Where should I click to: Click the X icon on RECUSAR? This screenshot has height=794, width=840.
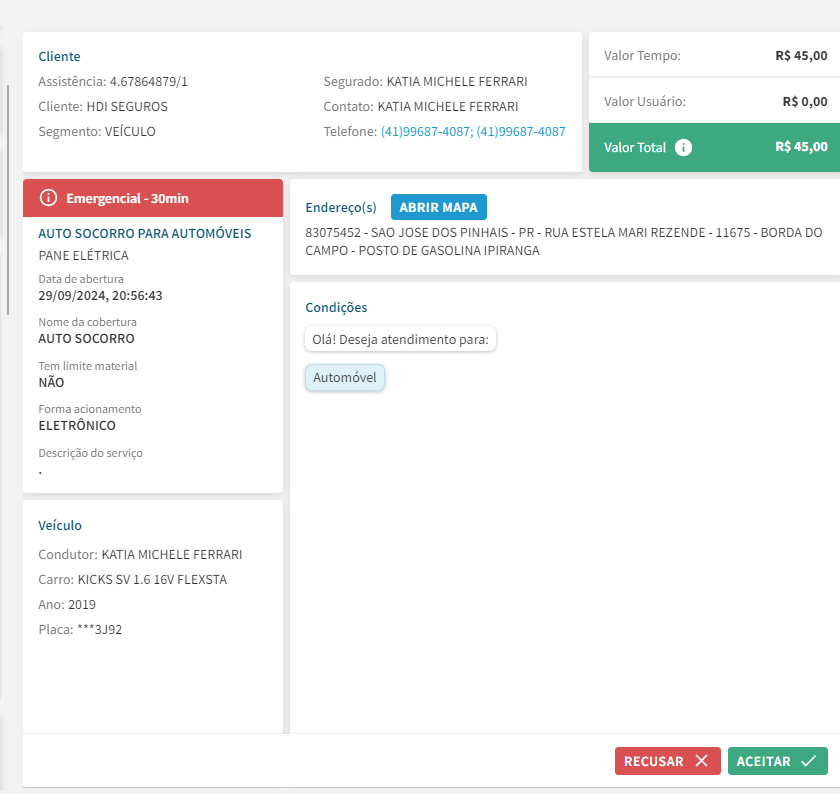701,761
